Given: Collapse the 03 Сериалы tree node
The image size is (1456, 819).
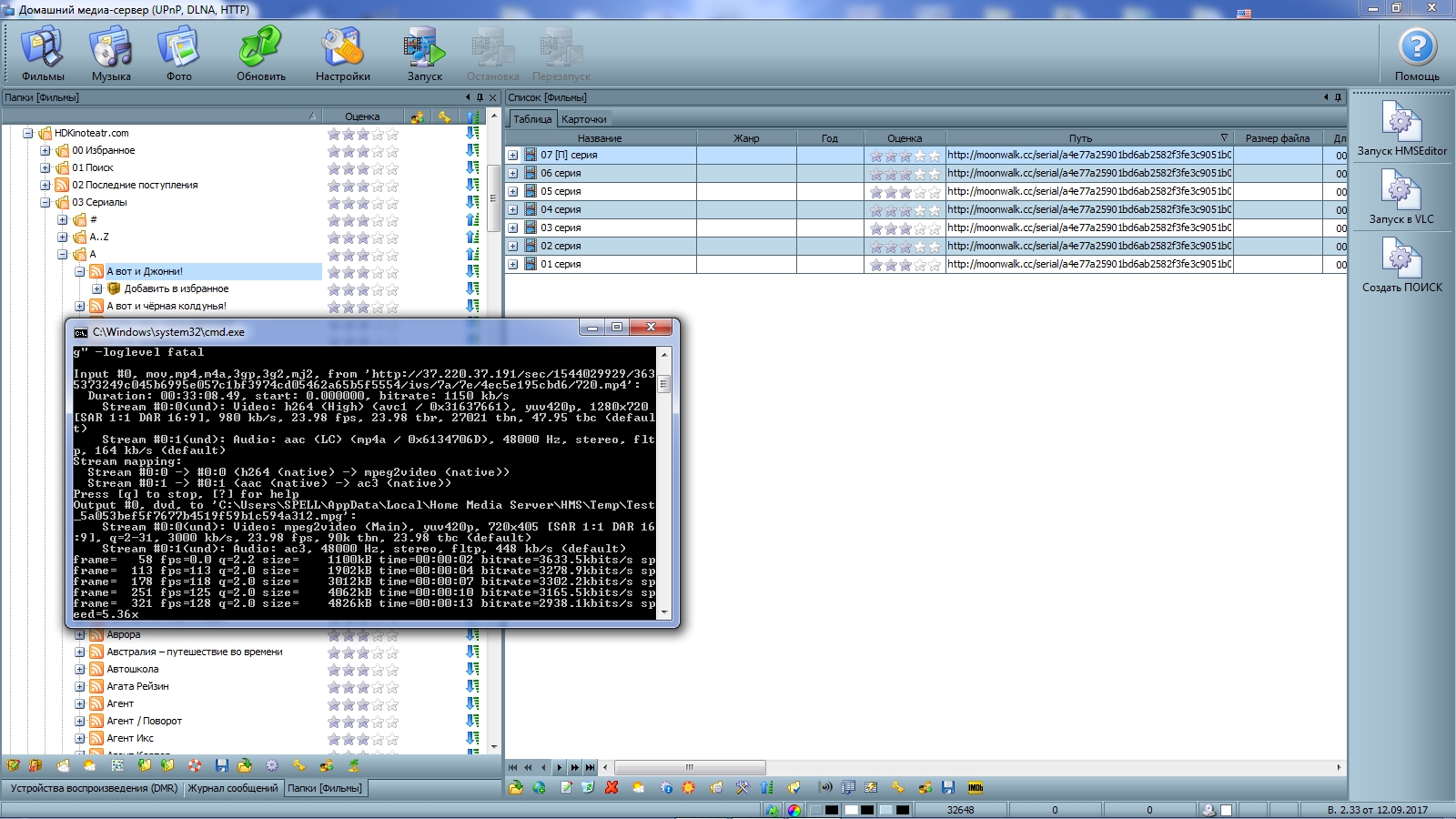Looking at the screenshot, I should pyautogui.click(x=45, y=202).
